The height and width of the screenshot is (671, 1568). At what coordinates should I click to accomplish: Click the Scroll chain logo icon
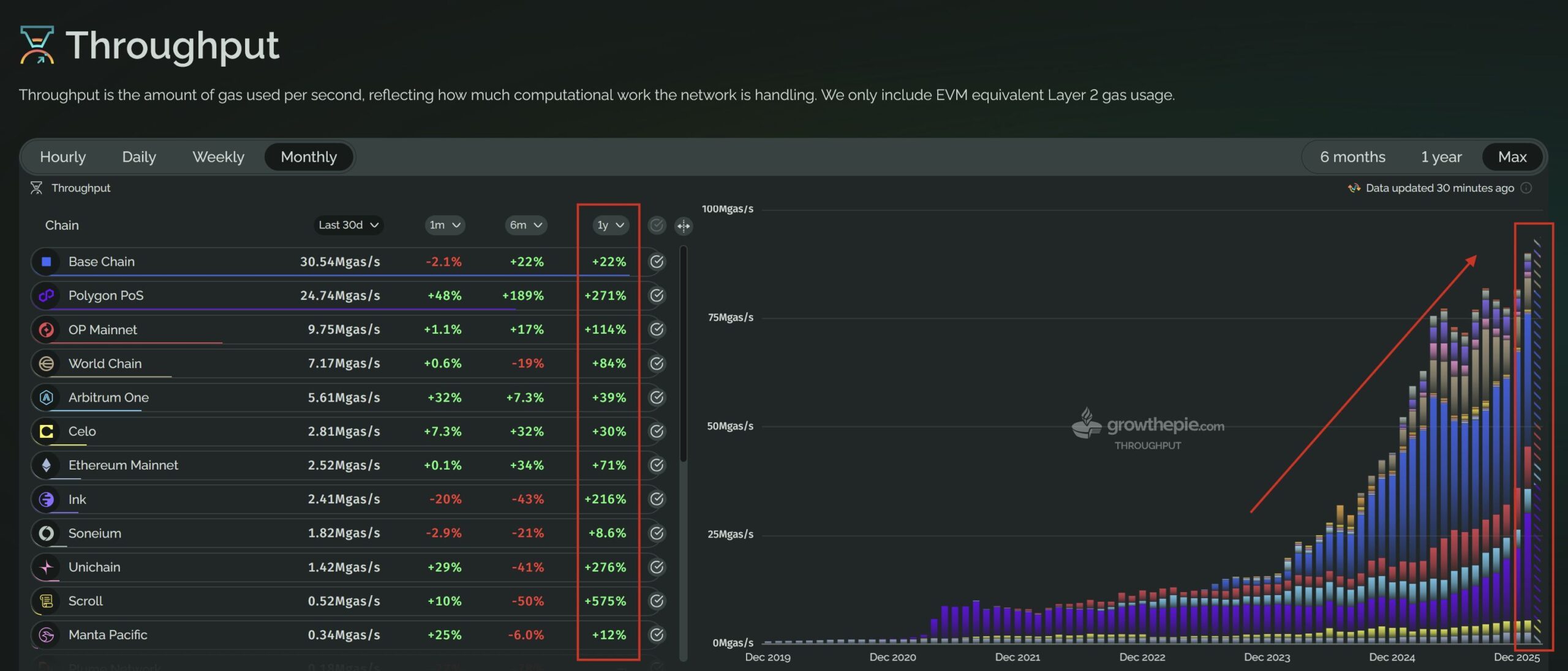point(47,601)
